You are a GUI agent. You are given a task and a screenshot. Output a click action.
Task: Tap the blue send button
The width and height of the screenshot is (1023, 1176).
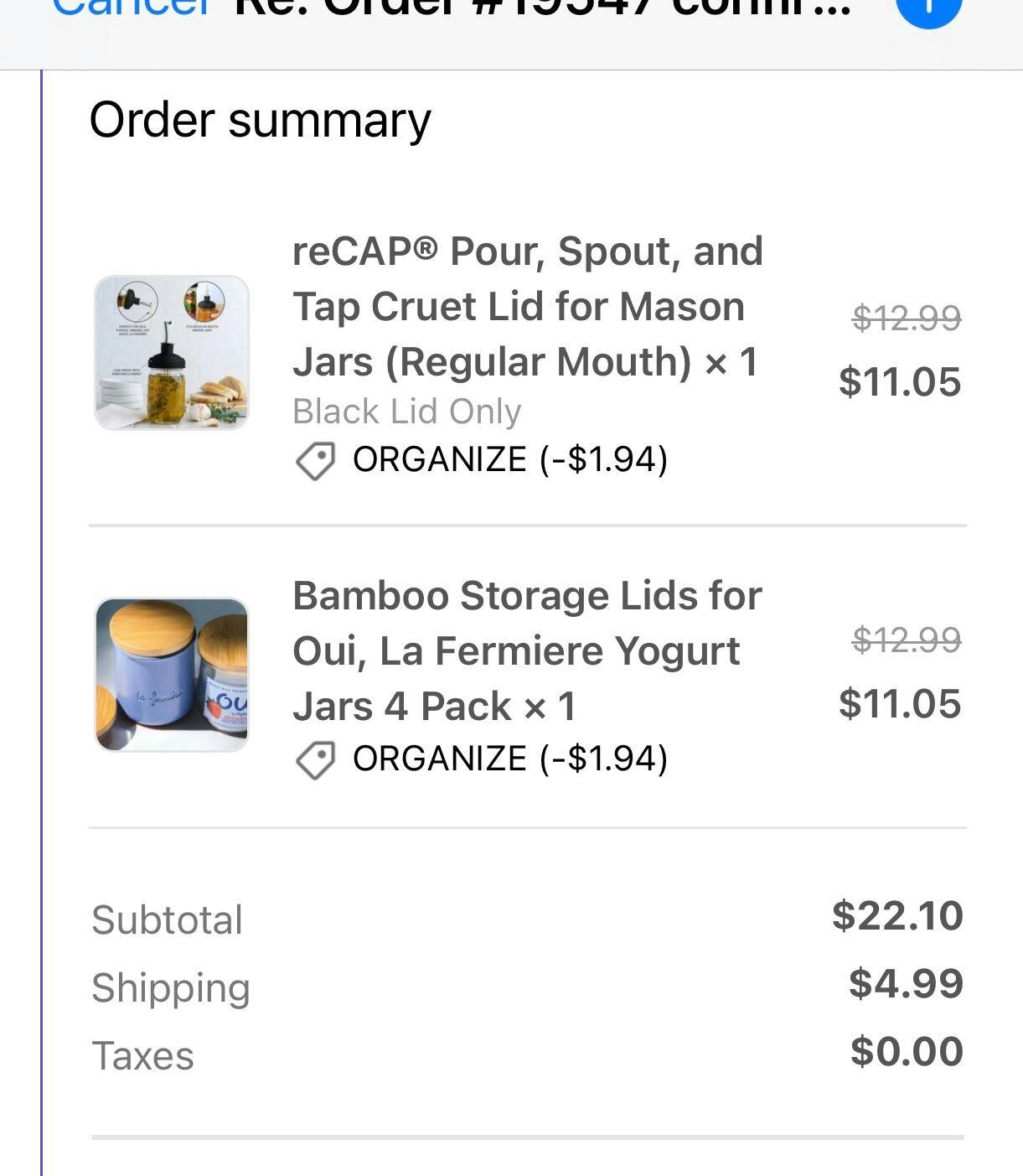point(927,8)
